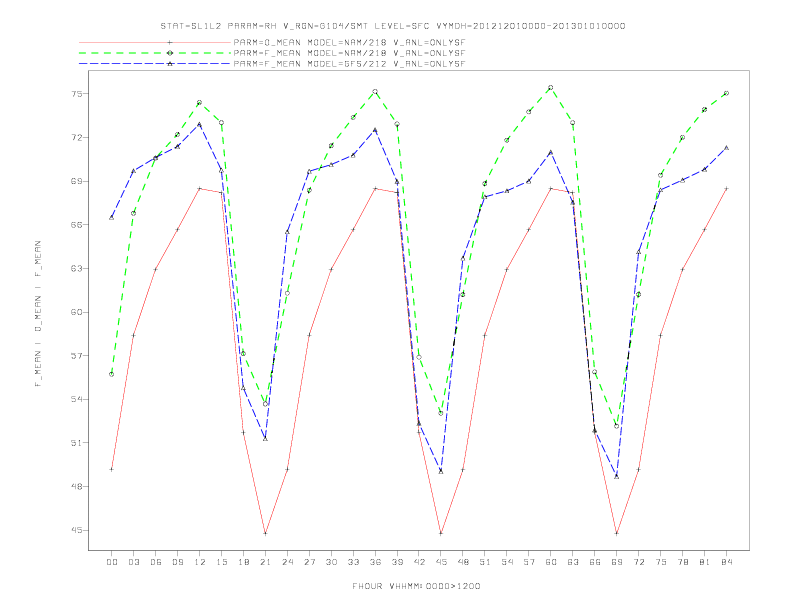Click red plus data point at hour 21 minimum
The width and height of the screenshot is (792, 612).
pos(265,533)
